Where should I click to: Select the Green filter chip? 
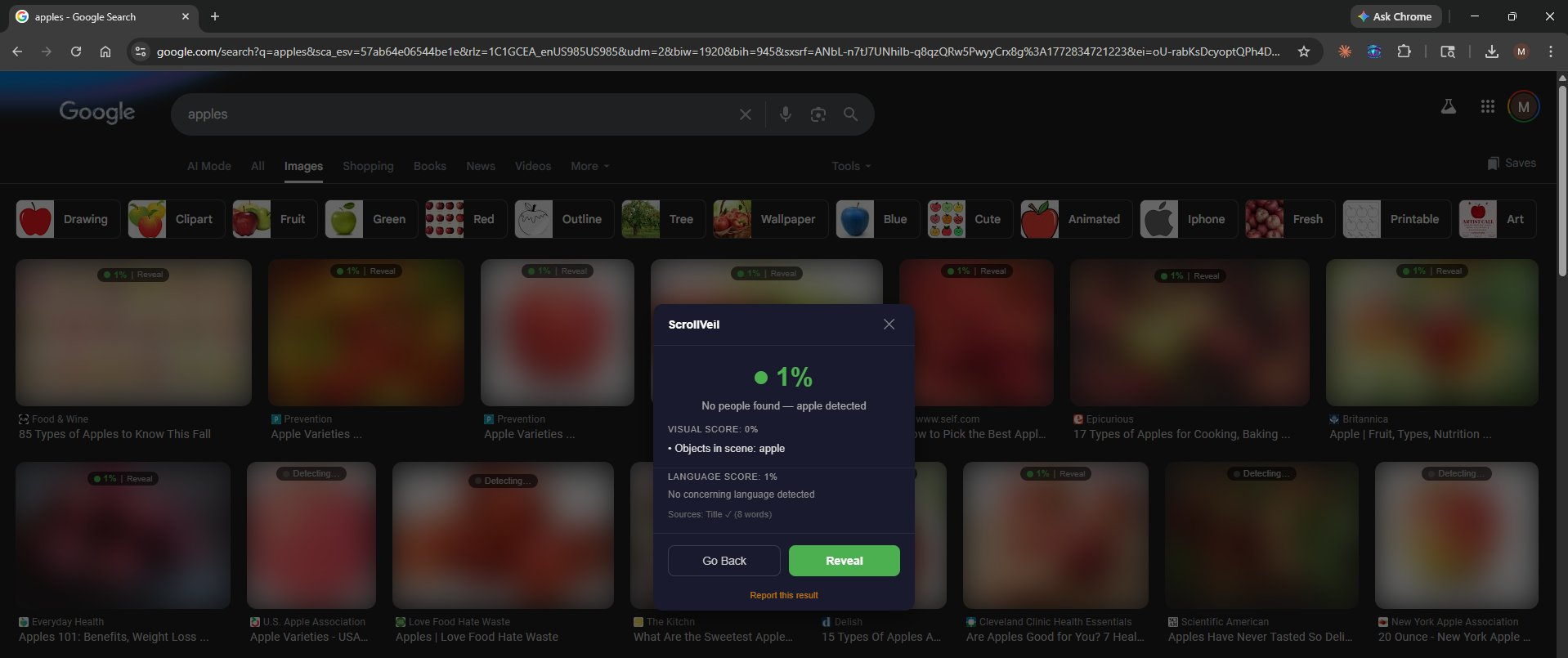(x=371, y=219)
